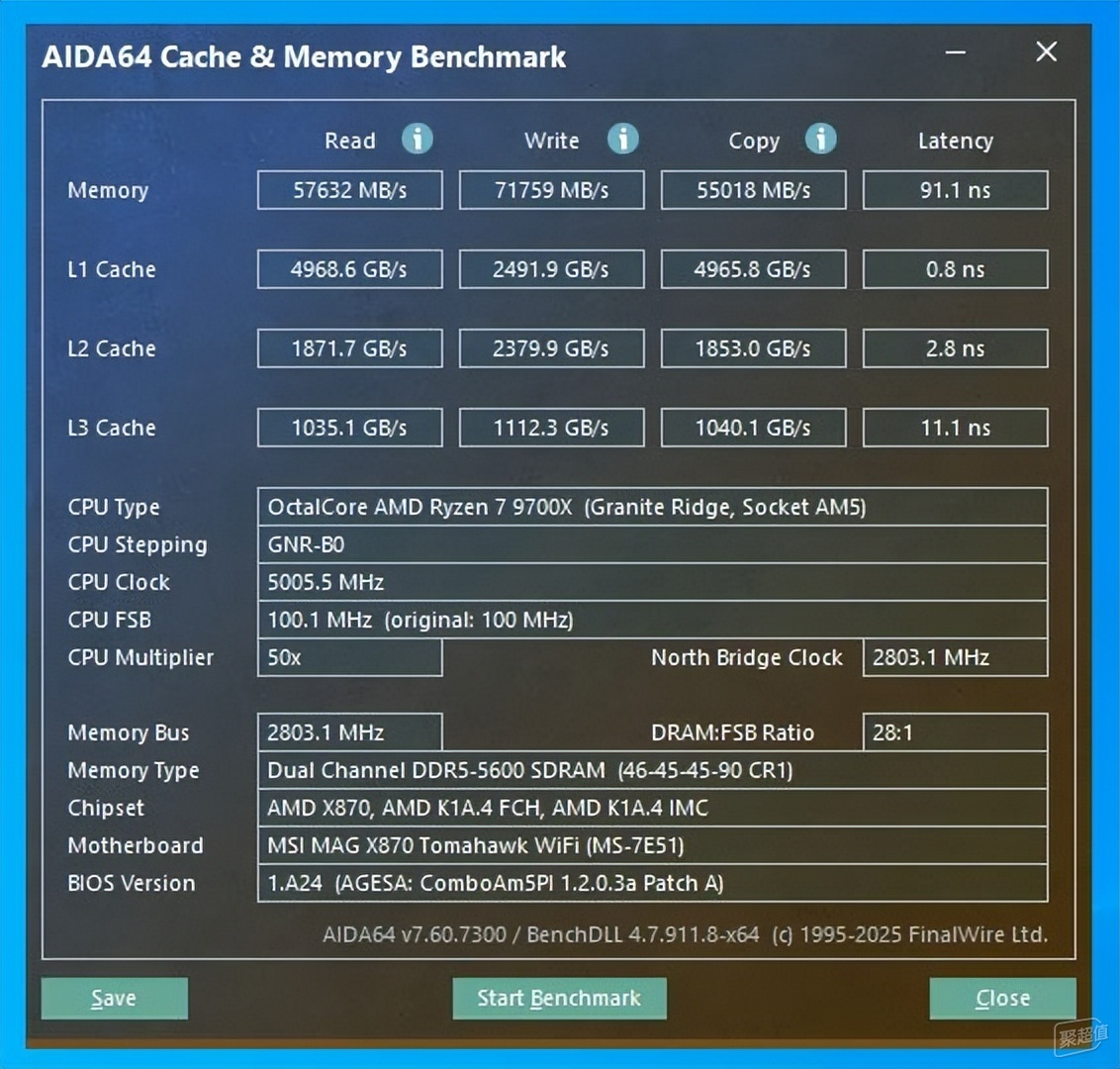
Task: Click the Close button at bottom
Action: 1003,999
